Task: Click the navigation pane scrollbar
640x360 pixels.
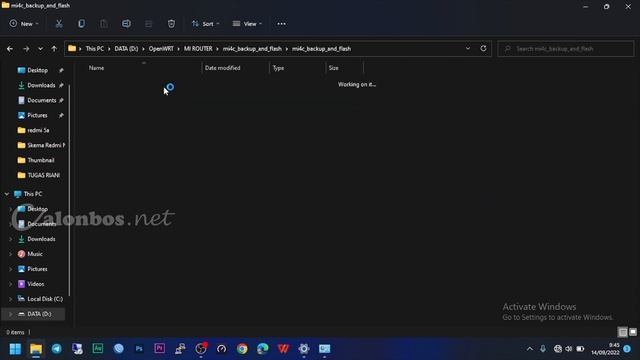Action: click(x=69, y=190)
